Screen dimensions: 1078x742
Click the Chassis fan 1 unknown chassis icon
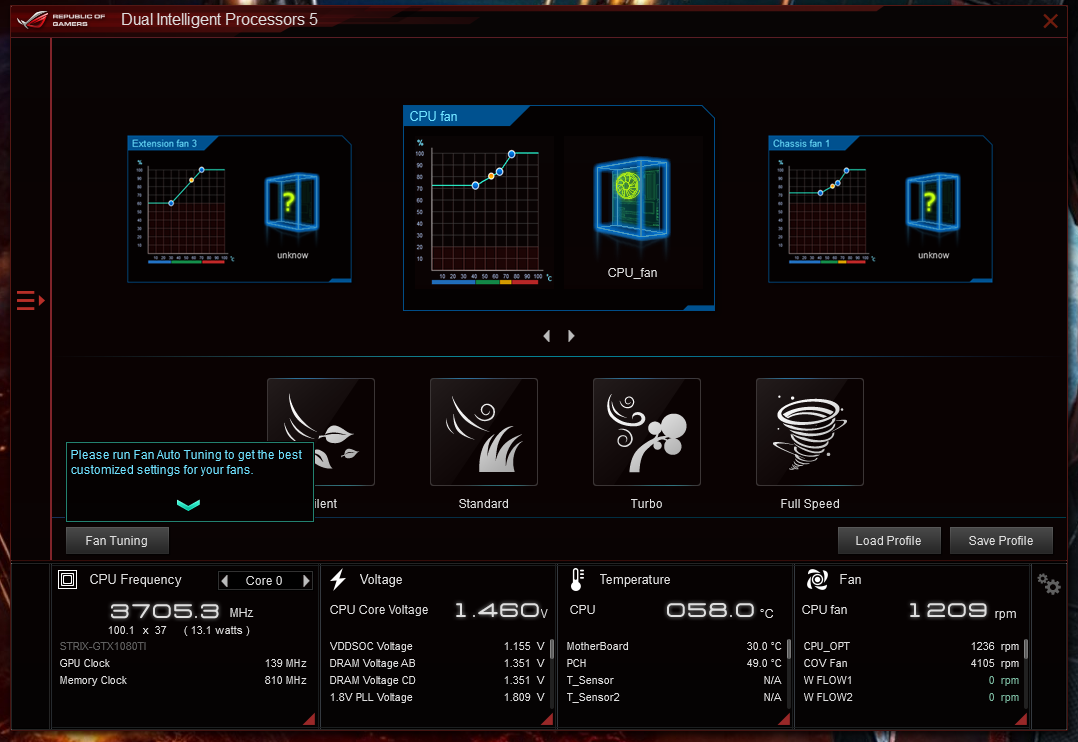click(933, 202)
